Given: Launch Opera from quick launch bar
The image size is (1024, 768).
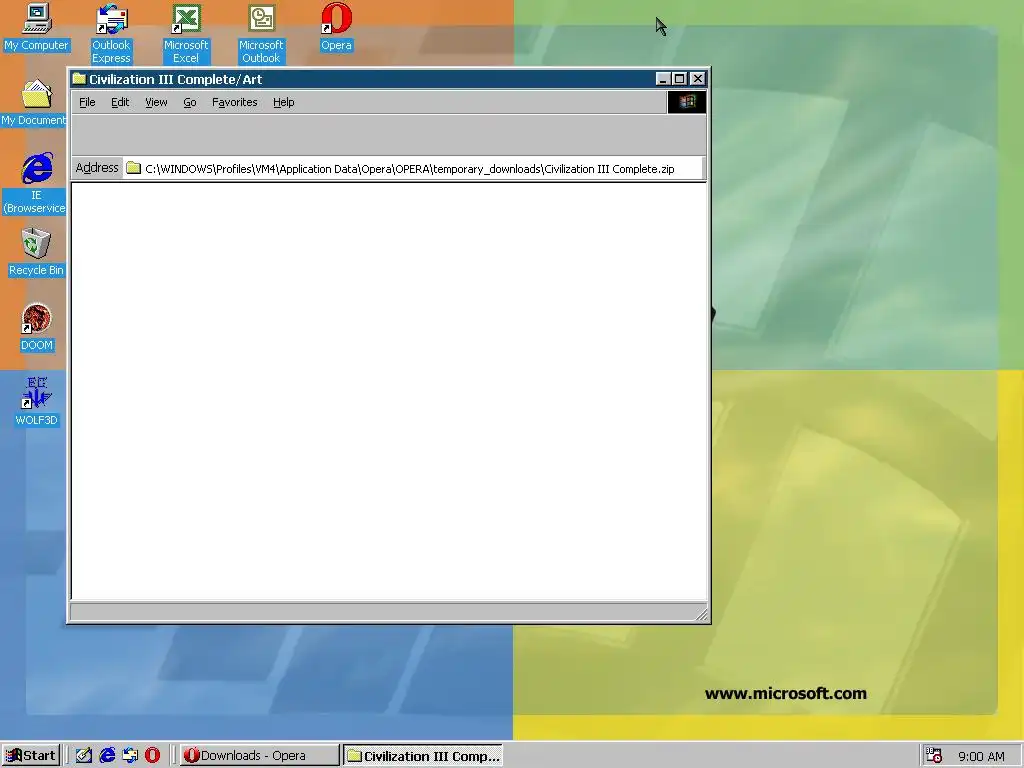Looking at the screenshot, I should point(153,756).
